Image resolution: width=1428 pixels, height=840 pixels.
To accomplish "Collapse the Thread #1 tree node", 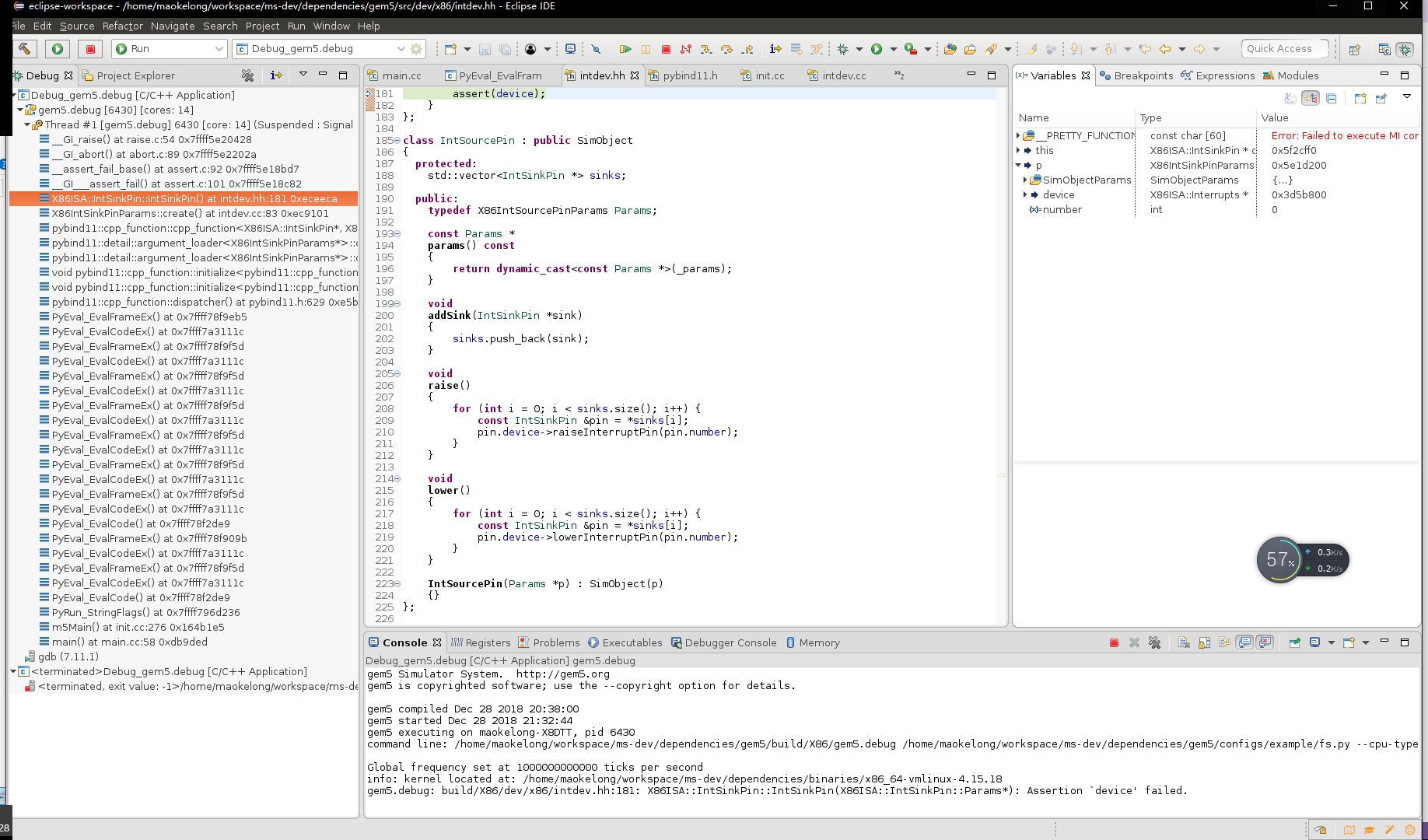I will (x=27, y=124).
